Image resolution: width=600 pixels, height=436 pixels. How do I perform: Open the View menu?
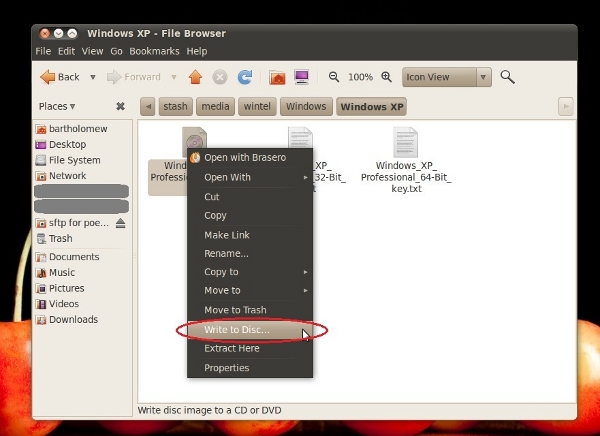point(92,51)
